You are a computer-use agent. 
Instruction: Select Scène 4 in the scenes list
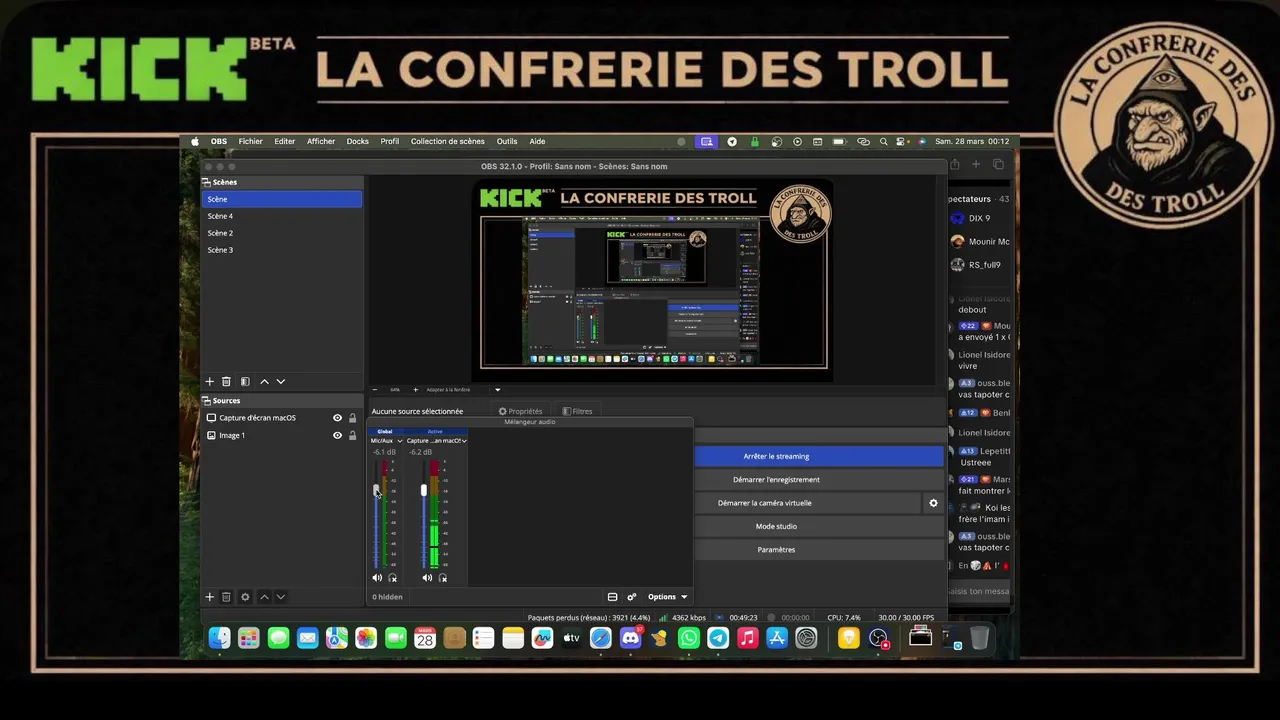pos(282,216)
